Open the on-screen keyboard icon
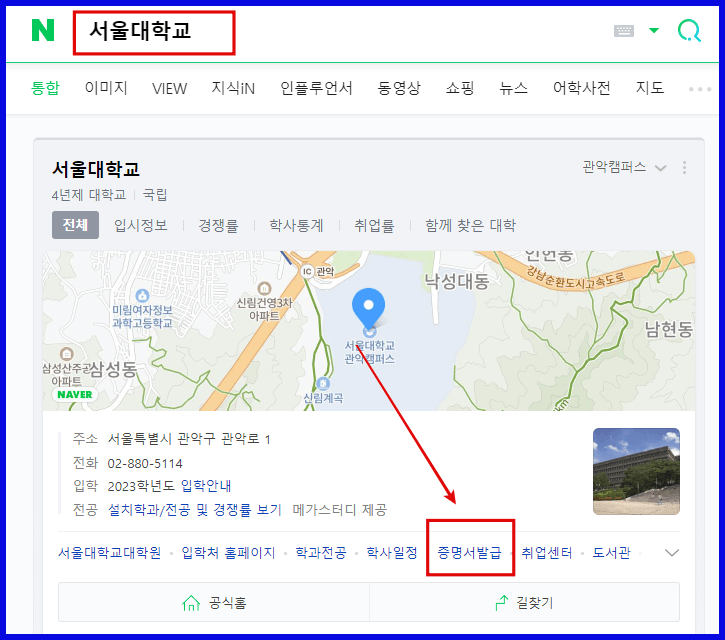Image resolution: width=725 pixels, height=640 pixels. point(624,31)
